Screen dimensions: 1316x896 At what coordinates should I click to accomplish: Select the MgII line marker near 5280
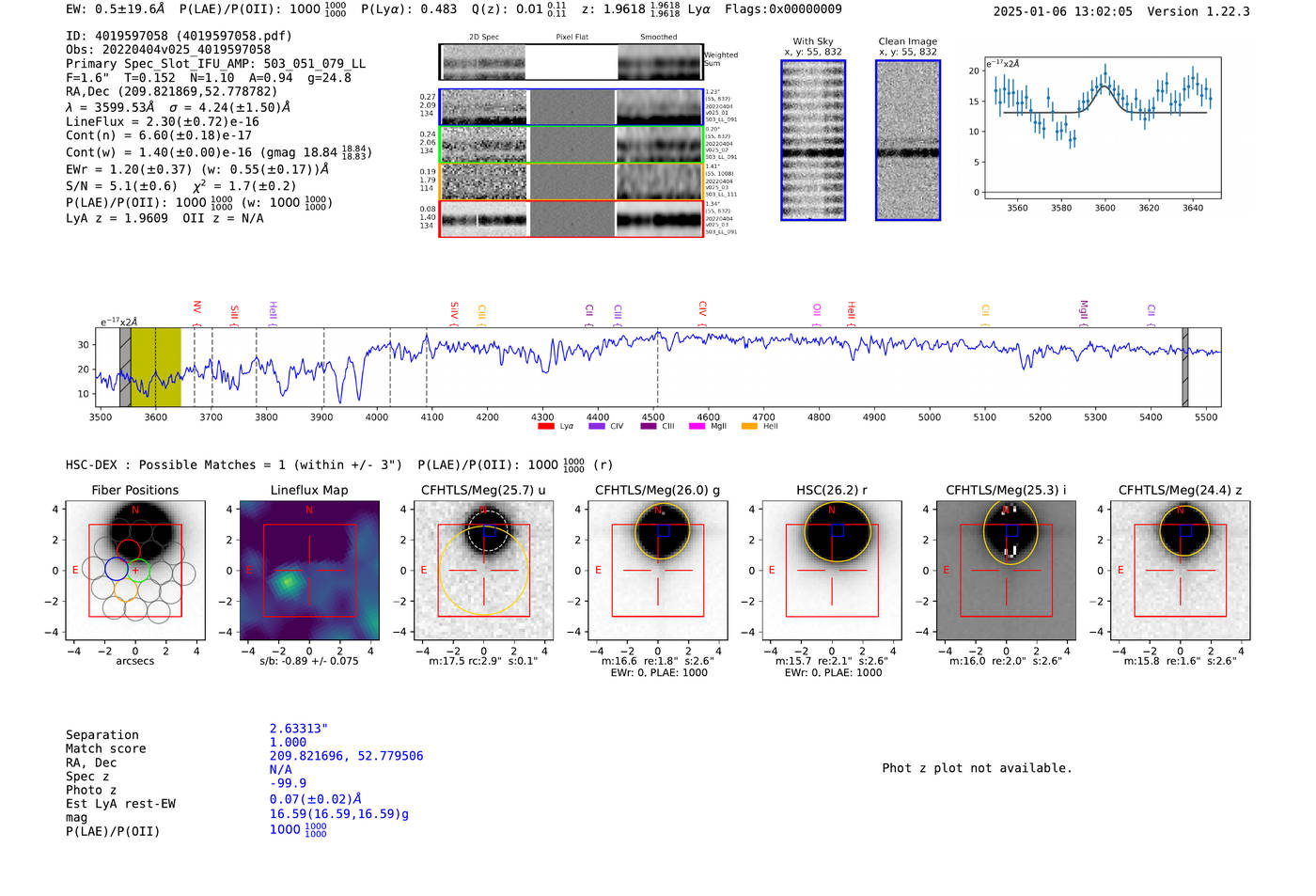[1083, 313]
